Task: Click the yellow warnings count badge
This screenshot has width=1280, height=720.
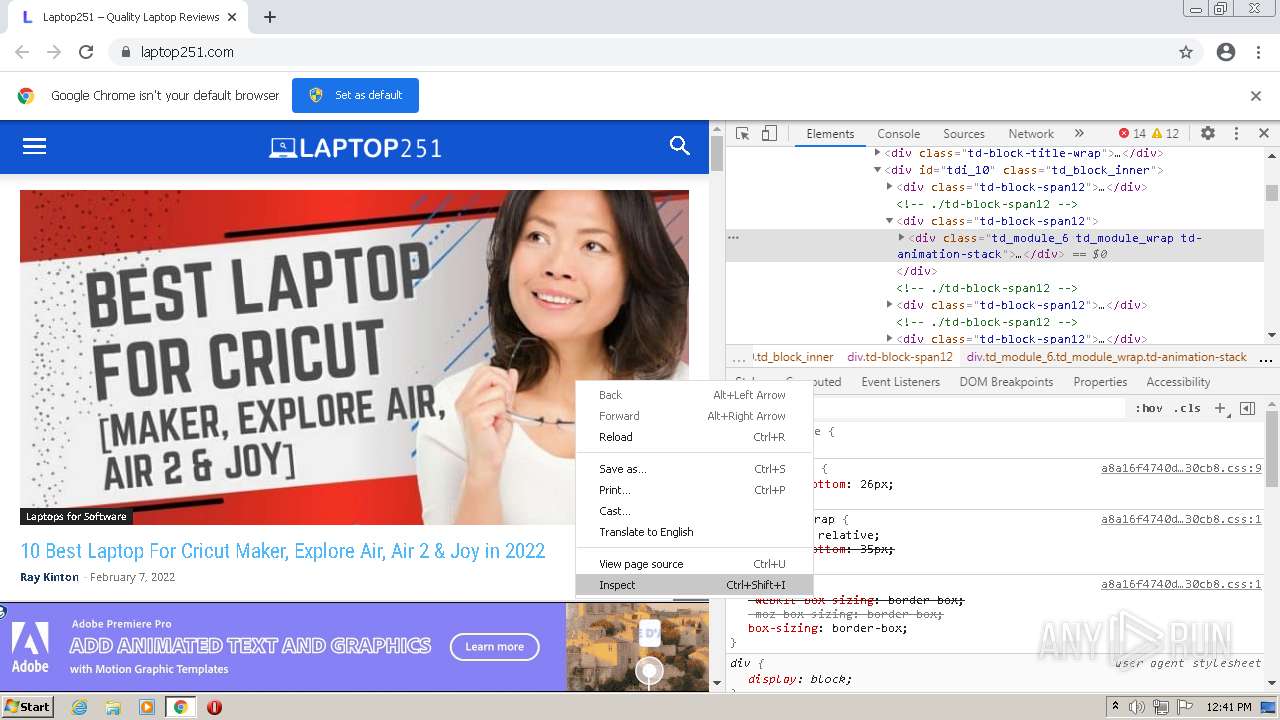Action: point(1166,133)
